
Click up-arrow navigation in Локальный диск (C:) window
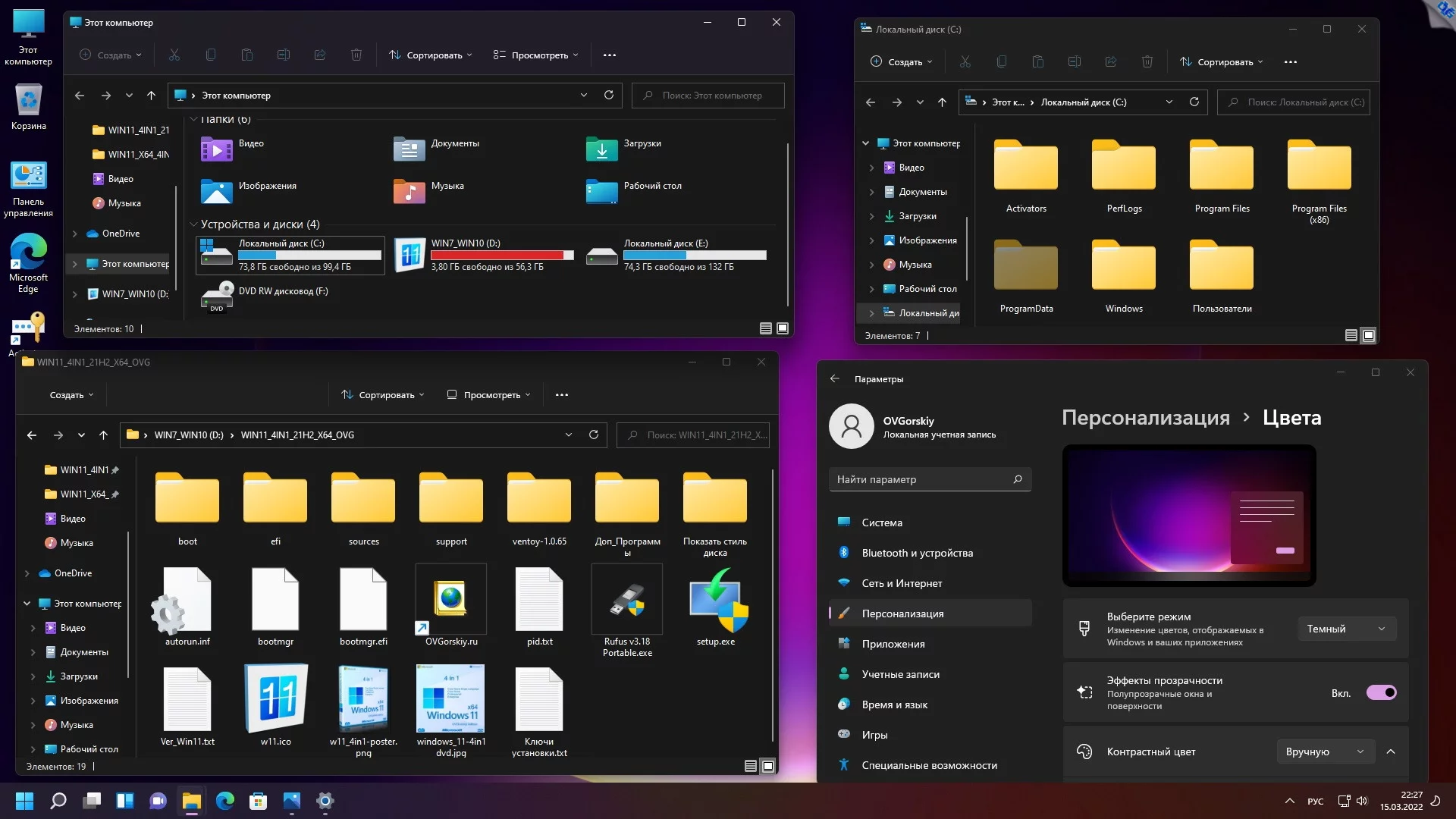(942, 102)
